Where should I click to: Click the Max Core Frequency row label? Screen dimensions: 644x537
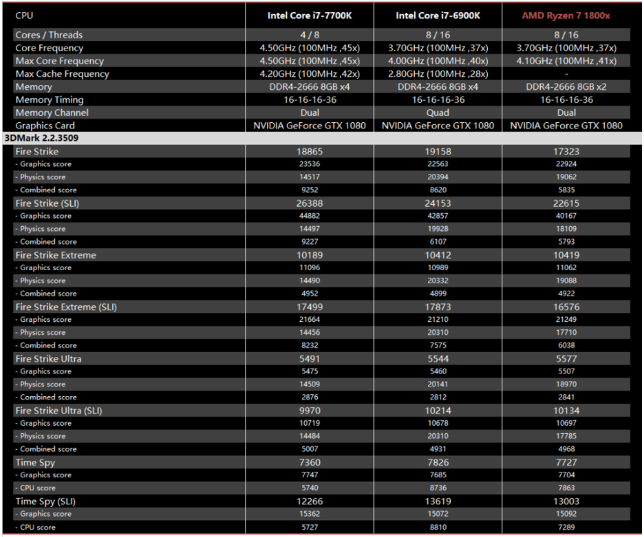[60, 61]
